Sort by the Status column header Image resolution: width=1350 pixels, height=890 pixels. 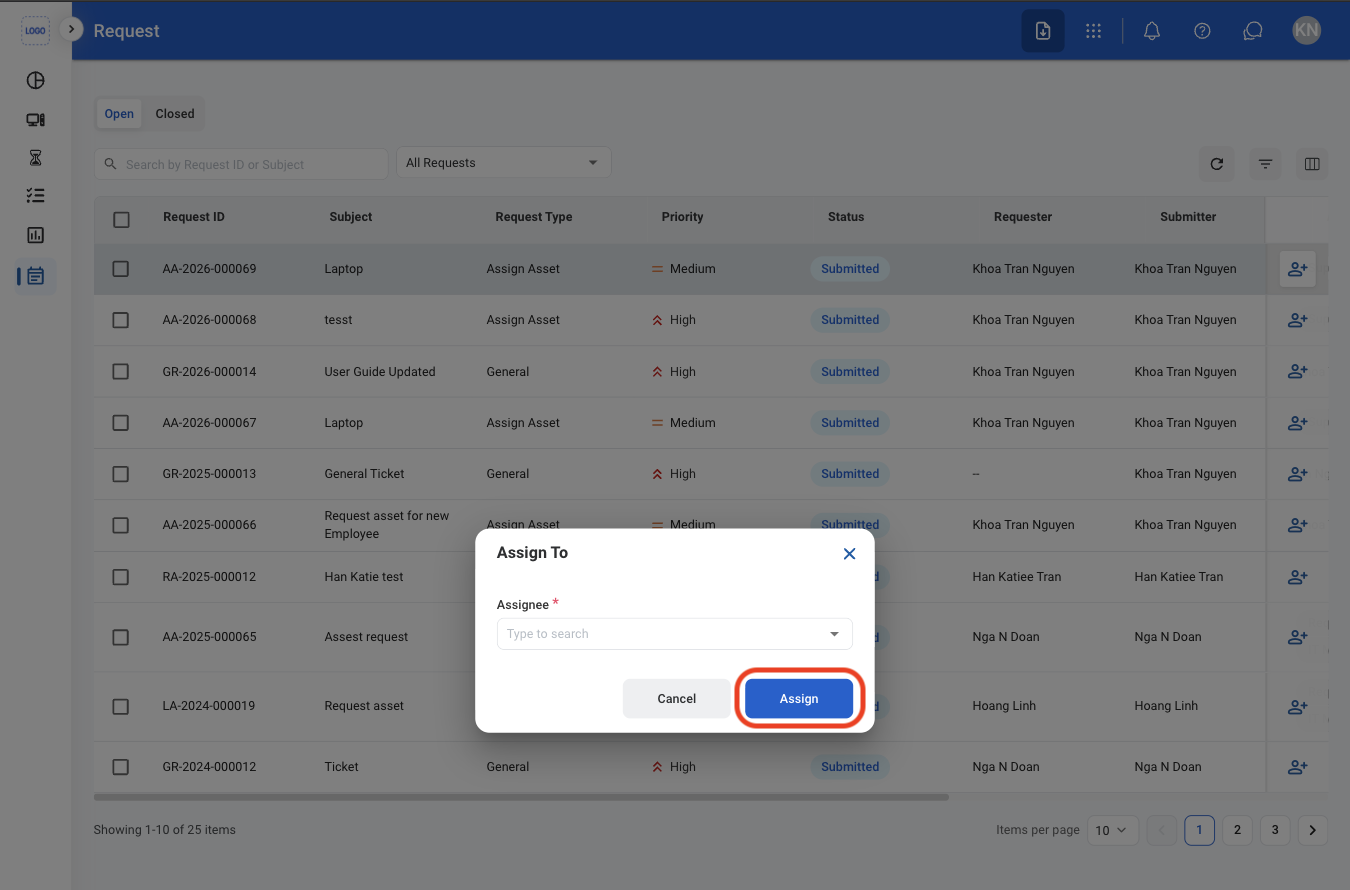[x=846, y=217]
